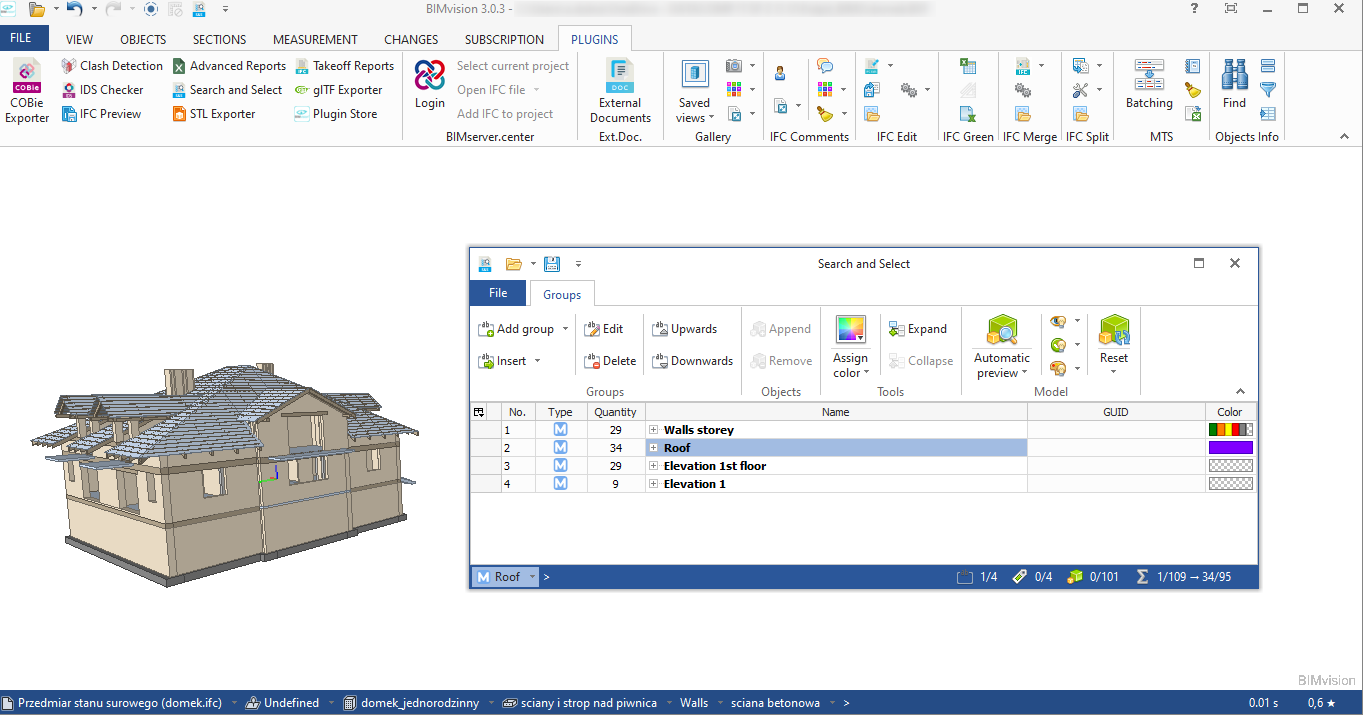Click the save icon in Search and Select title bar
1363x715 pixels.
552,264
